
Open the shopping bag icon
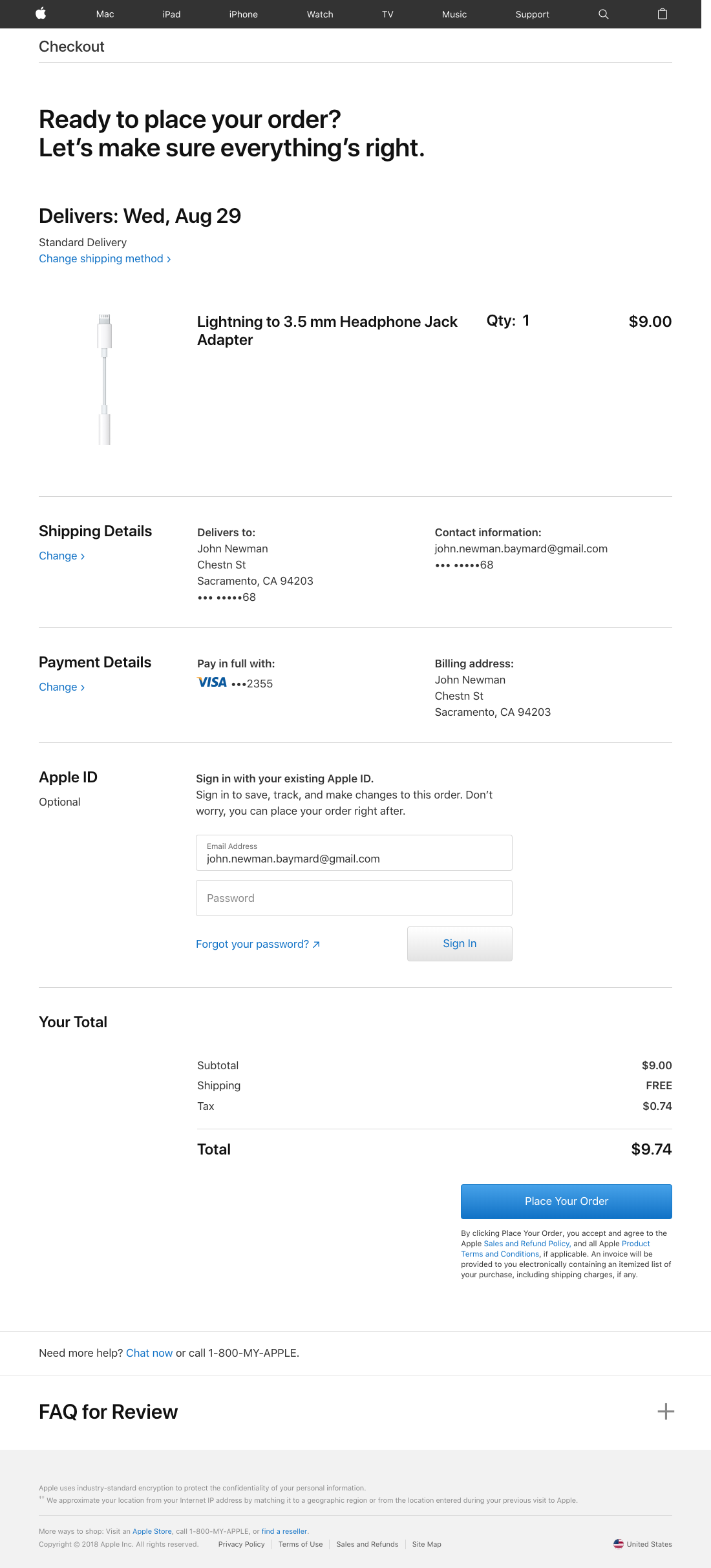(662, 14)
